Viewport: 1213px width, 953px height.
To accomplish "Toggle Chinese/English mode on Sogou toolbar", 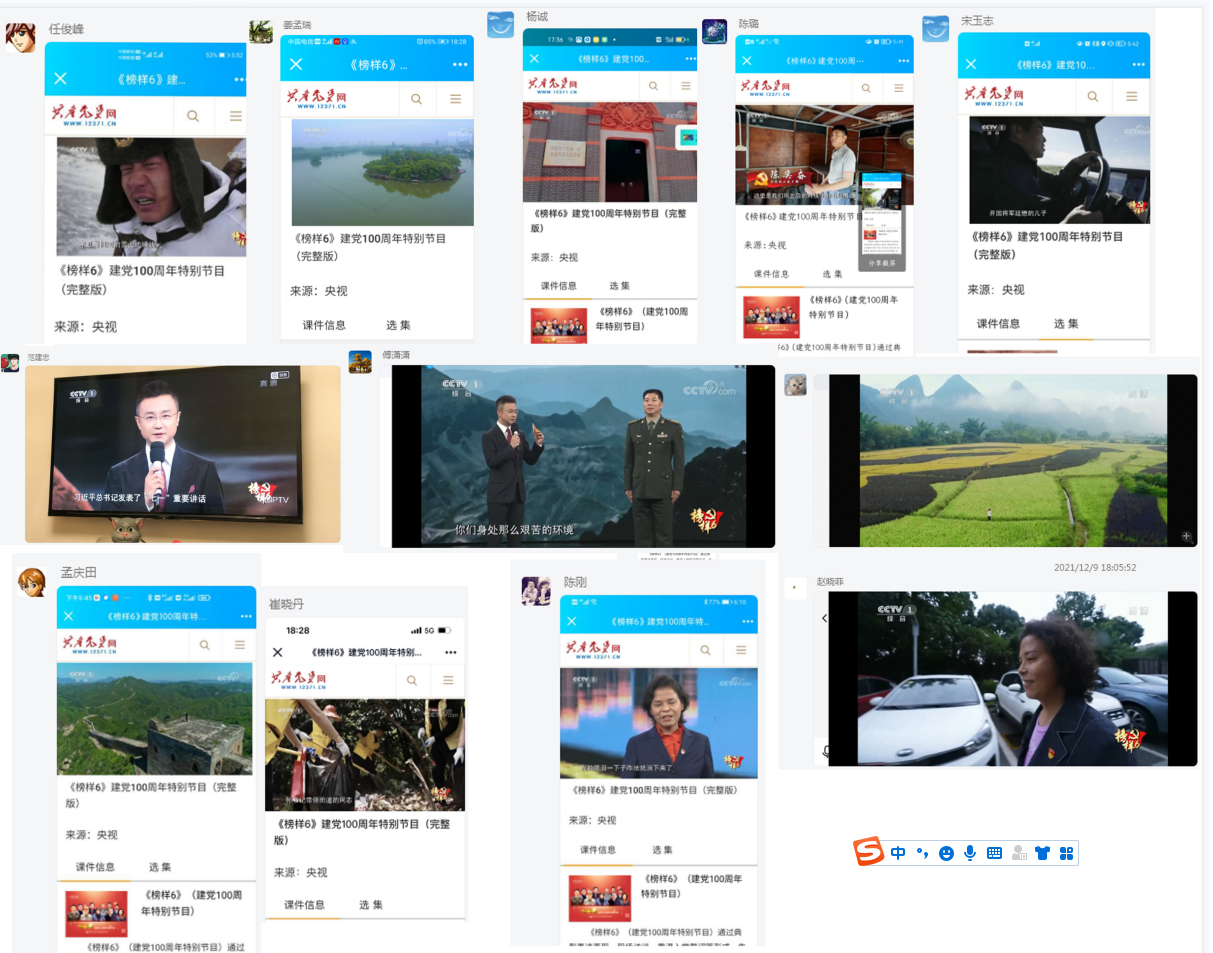I will pyautogui.click(x=898, y=853).
